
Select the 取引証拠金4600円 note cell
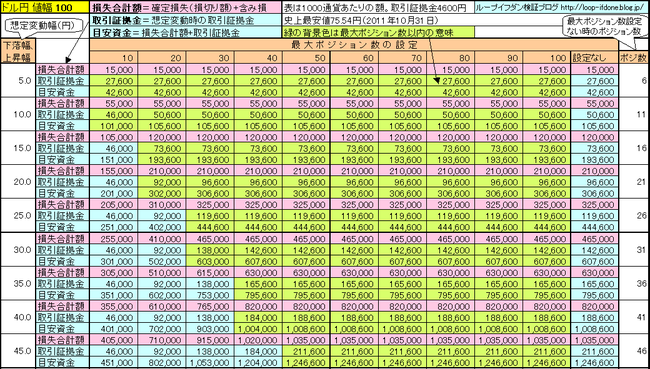(378, 7)
